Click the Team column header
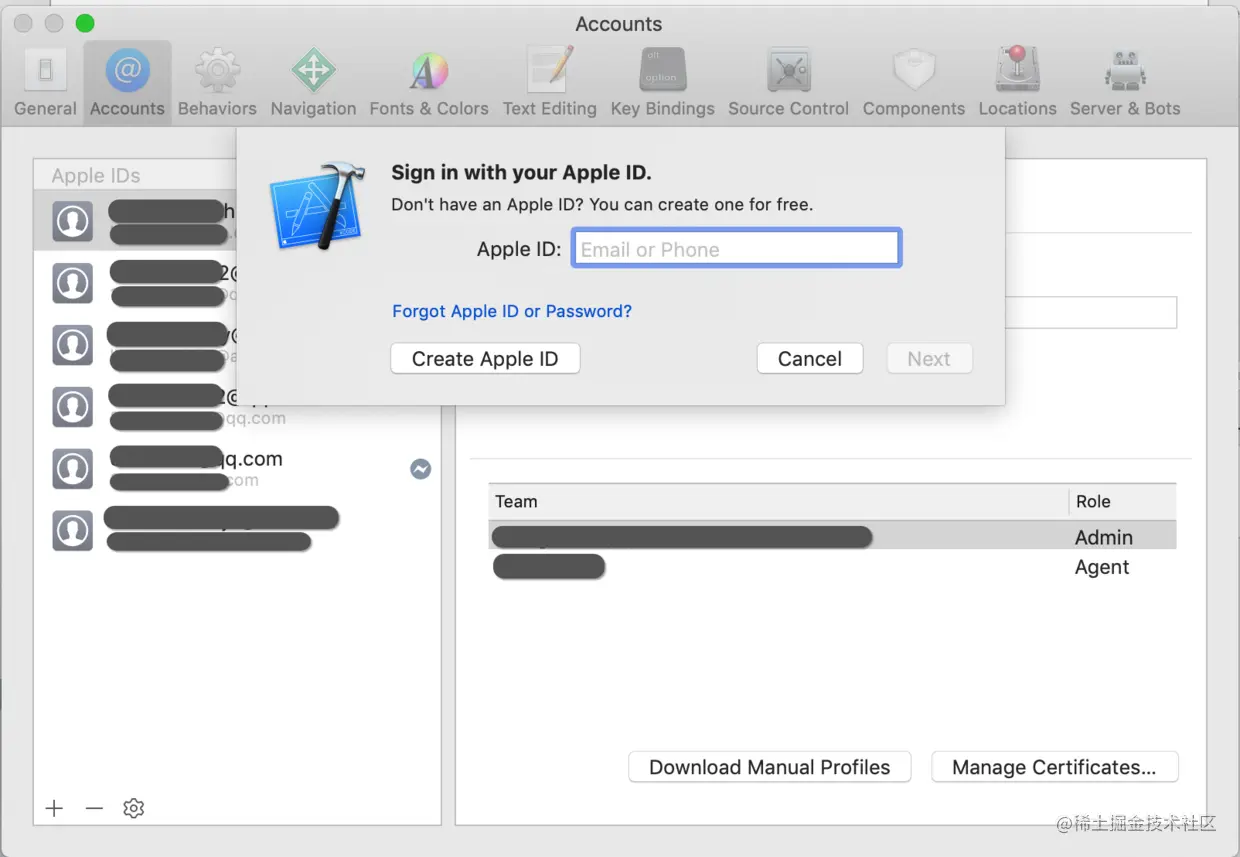Viewport: 1240px width, 857px height. [x=779, y=502]
